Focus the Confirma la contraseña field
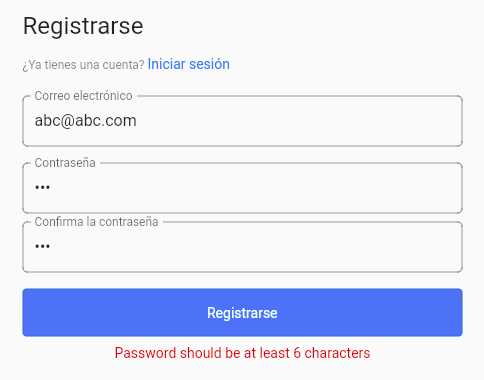The height and width of the screenshot is (380, 484). click(x=242, y=247)
